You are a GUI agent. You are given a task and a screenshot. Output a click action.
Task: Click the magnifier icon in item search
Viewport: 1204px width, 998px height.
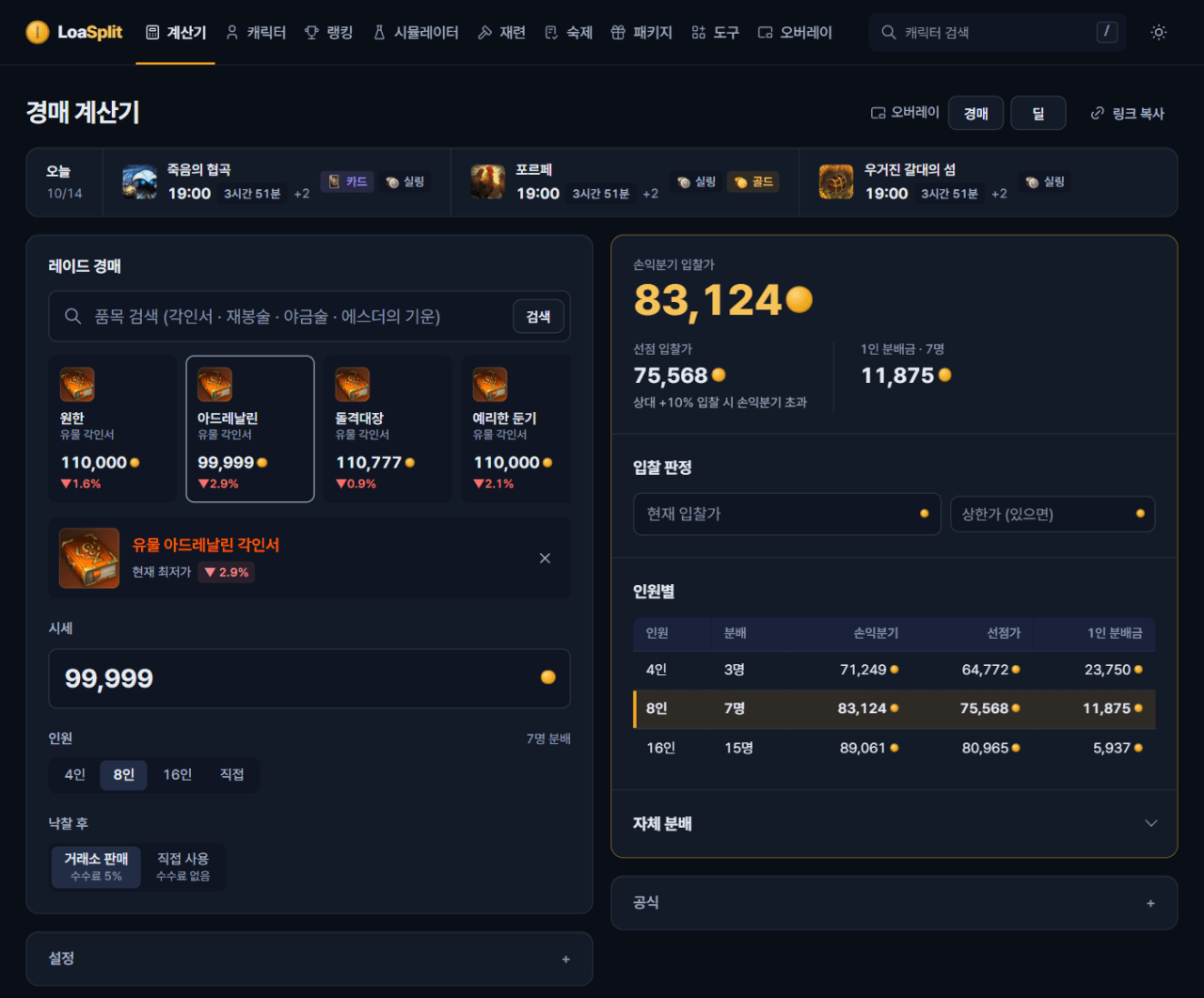pos(72,316)
